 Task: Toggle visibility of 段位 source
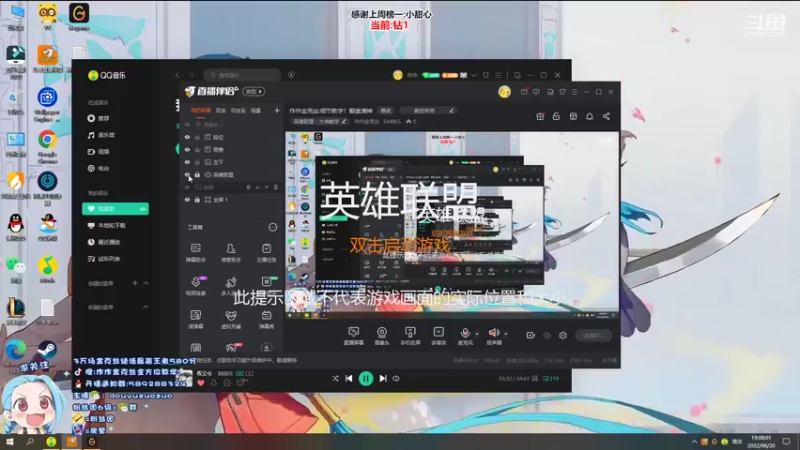(x=187, y=137)
